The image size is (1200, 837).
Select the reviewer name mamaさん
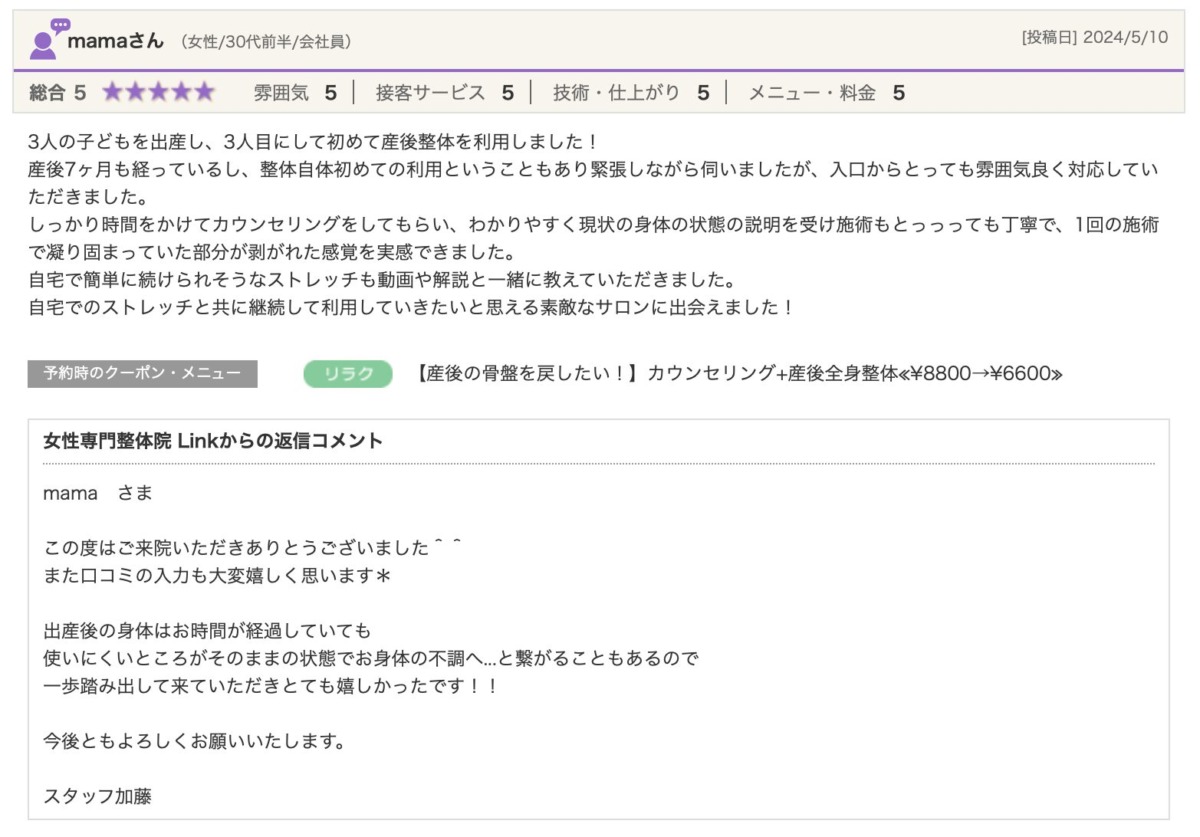click(x=115, y=40)
